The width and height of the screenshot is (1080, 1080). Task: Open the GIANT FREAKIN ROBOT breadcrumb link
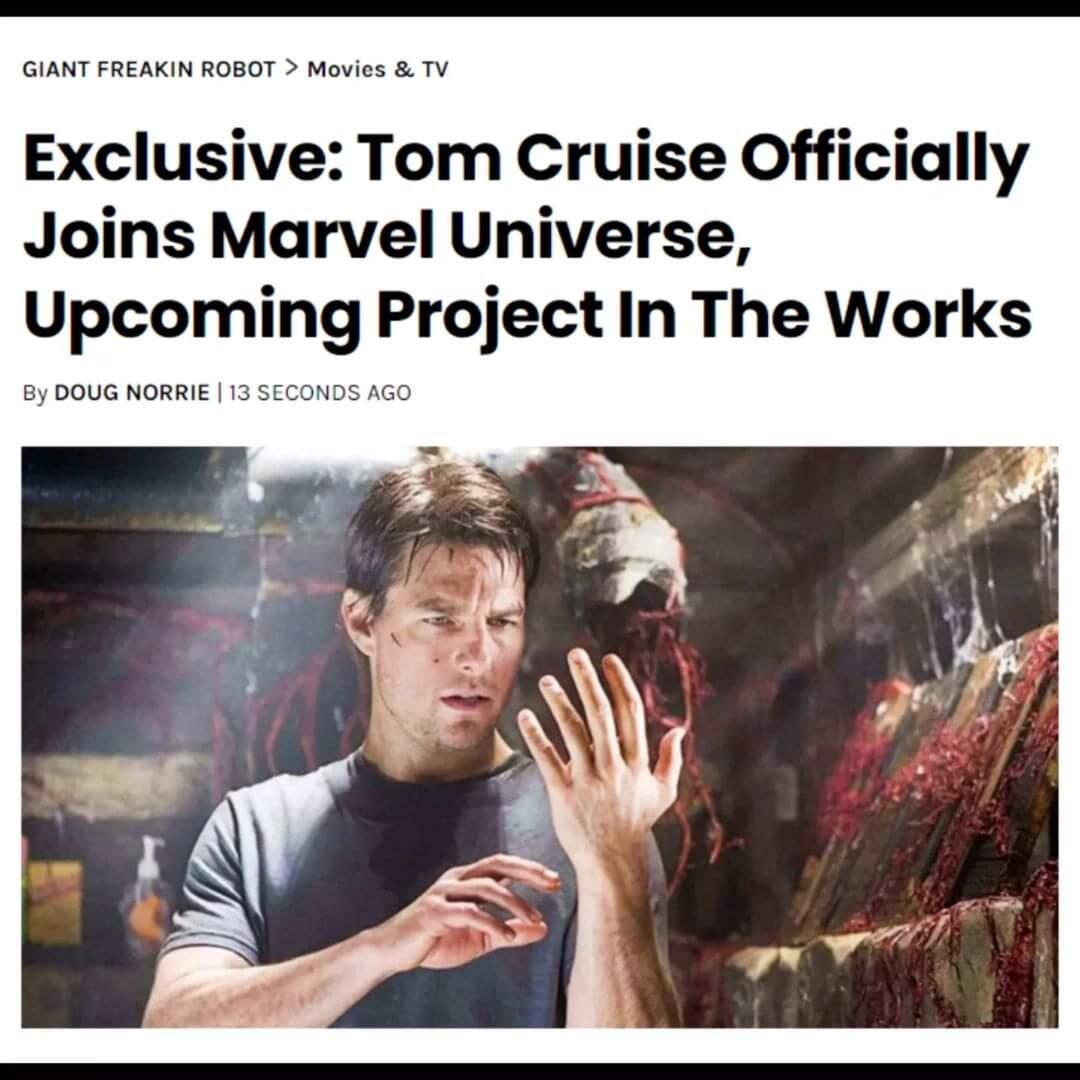click(149, 70)
